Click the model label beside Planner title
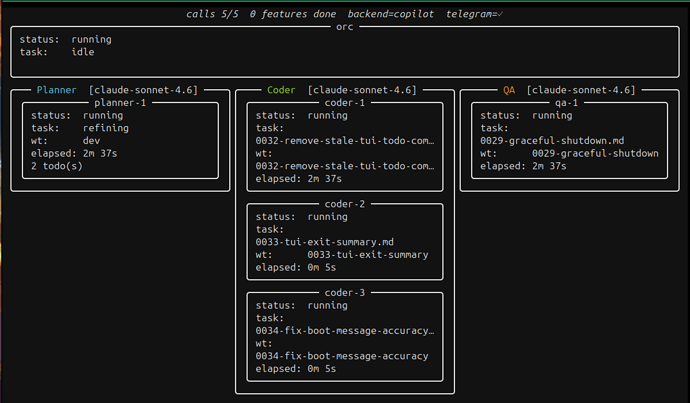Screen dimensions: 690x403 [x=143, y=90]
